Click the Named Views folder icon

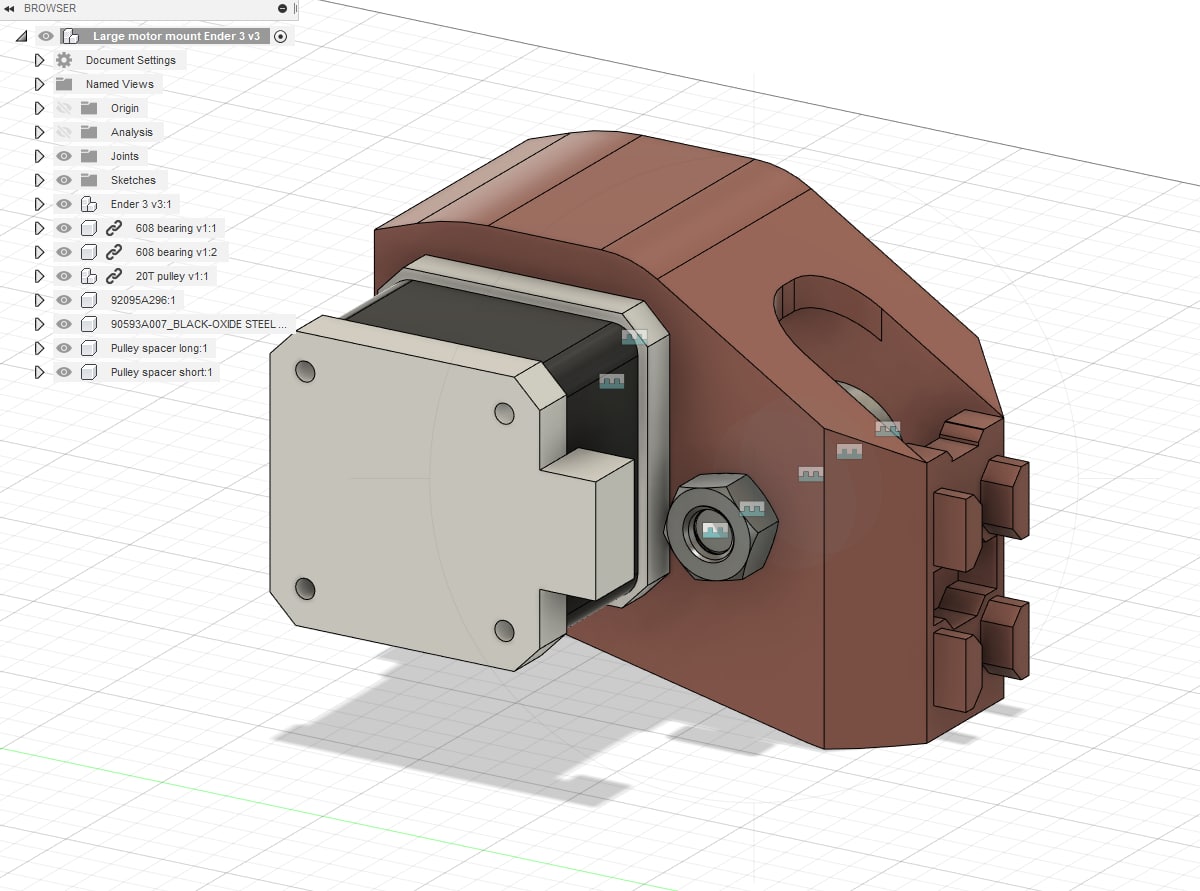64,84
